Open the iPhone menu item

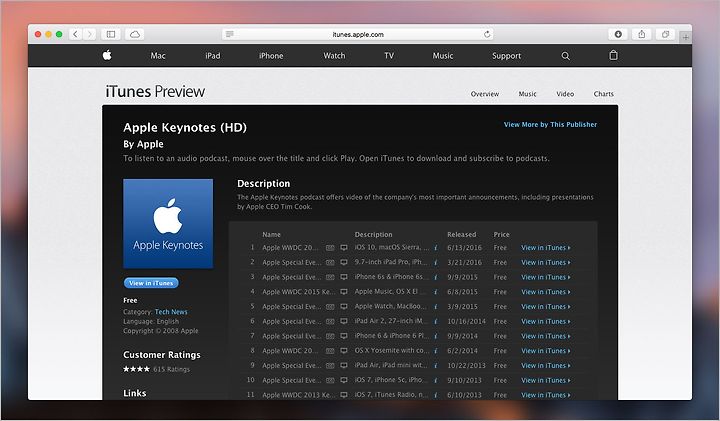point(271,56)
